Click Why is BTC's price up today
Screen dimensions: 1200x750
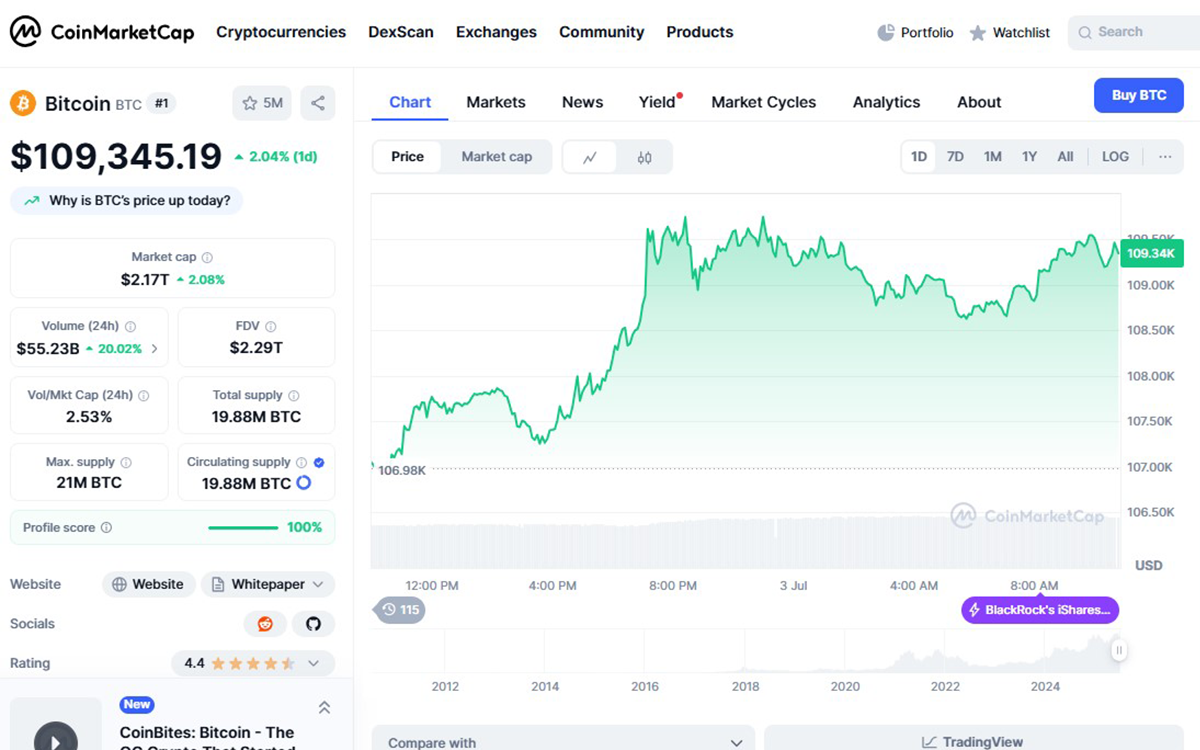126,201
